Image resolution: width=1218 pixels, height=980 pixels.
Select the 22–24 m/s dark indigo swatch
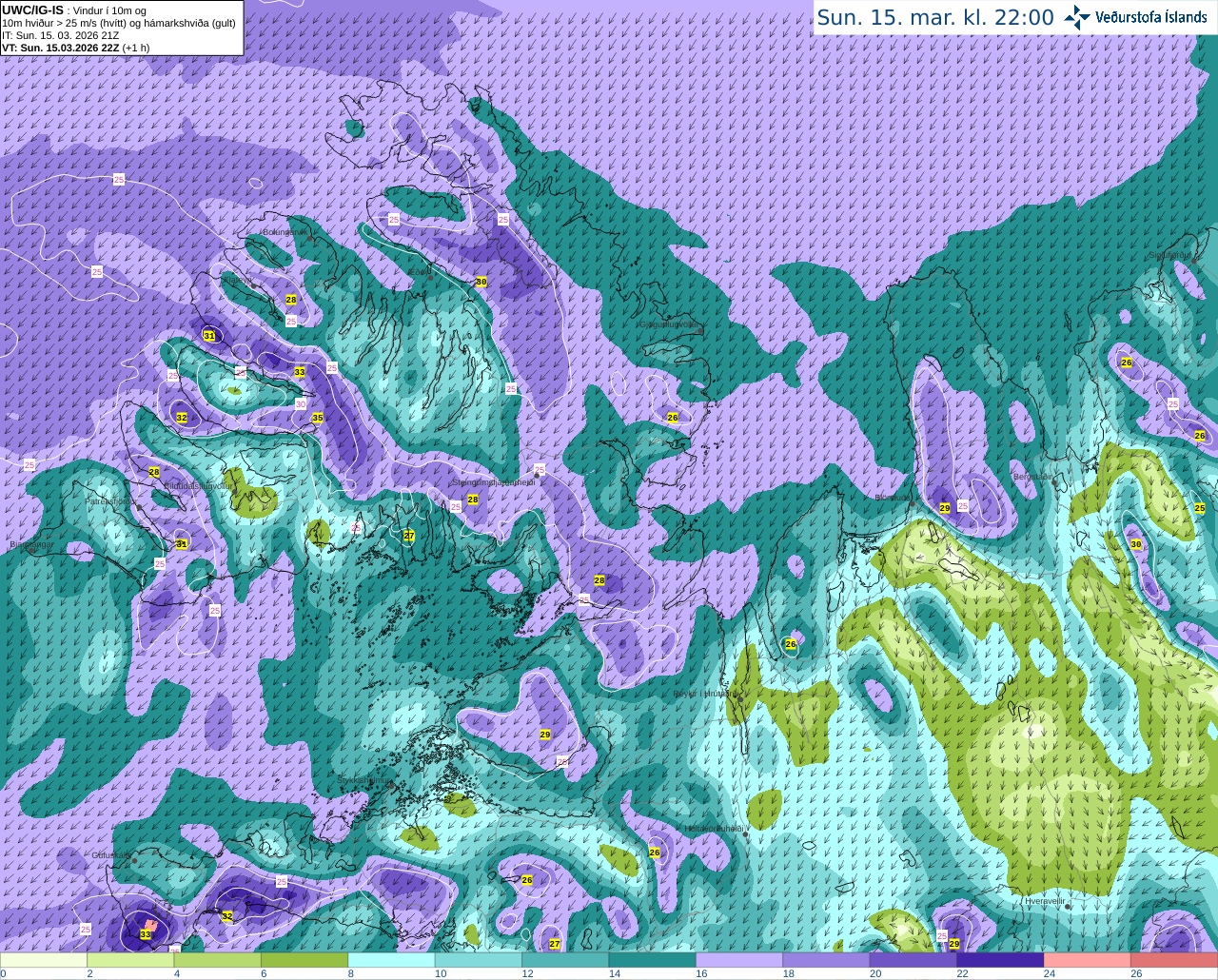click(x=1000, y=960)
